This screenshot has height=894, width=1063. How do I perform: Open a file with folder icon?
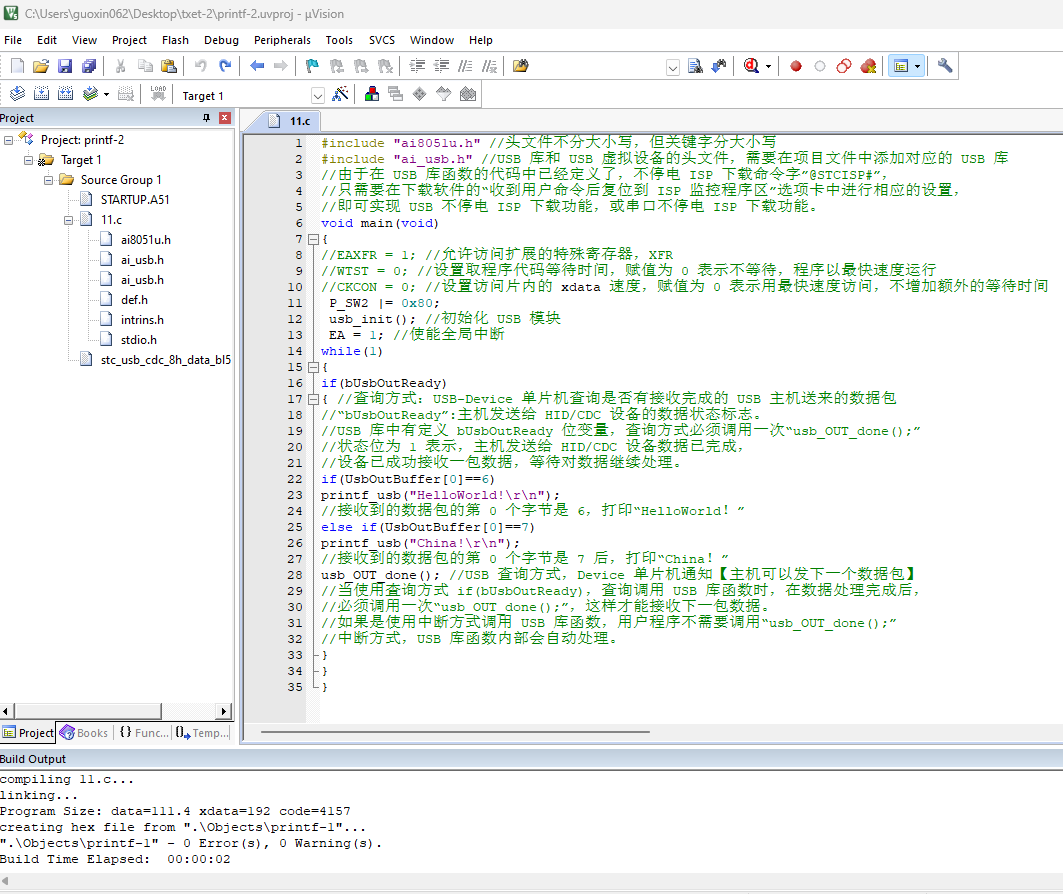41,66
